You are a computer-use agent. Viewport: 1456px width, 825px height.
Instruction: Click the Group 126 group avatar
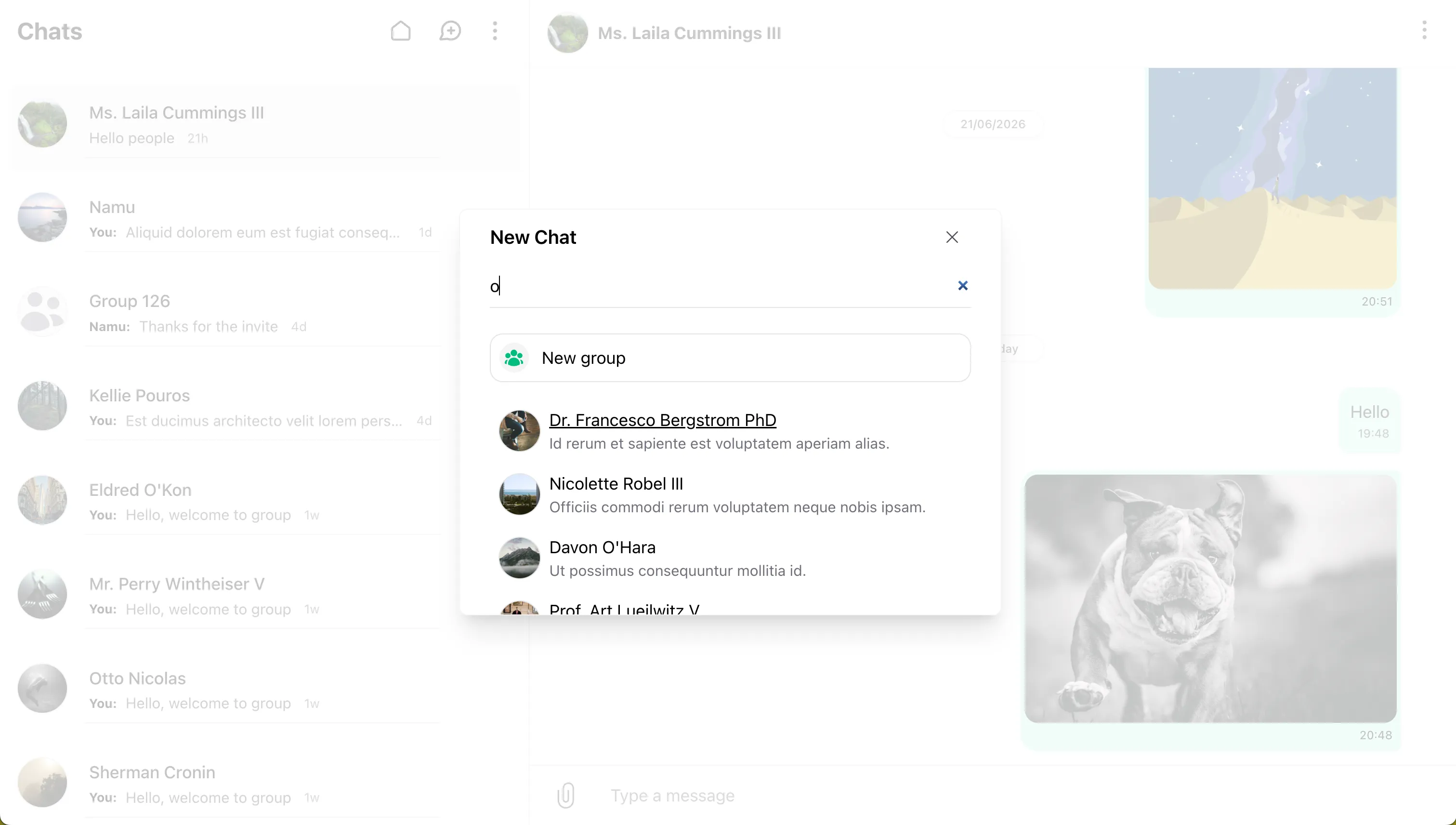pyautogui.click(x=42, y=312)
